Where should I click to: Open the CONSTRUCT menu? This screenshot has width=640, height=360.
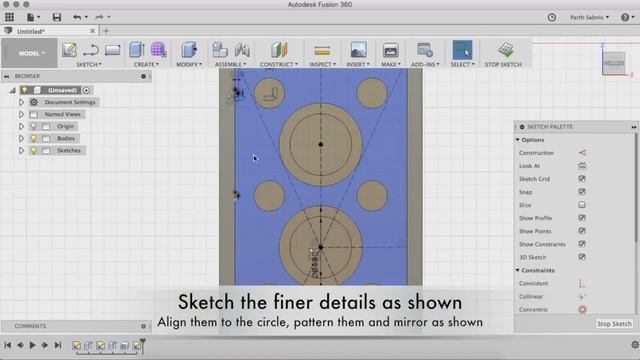tap(279, 64)
